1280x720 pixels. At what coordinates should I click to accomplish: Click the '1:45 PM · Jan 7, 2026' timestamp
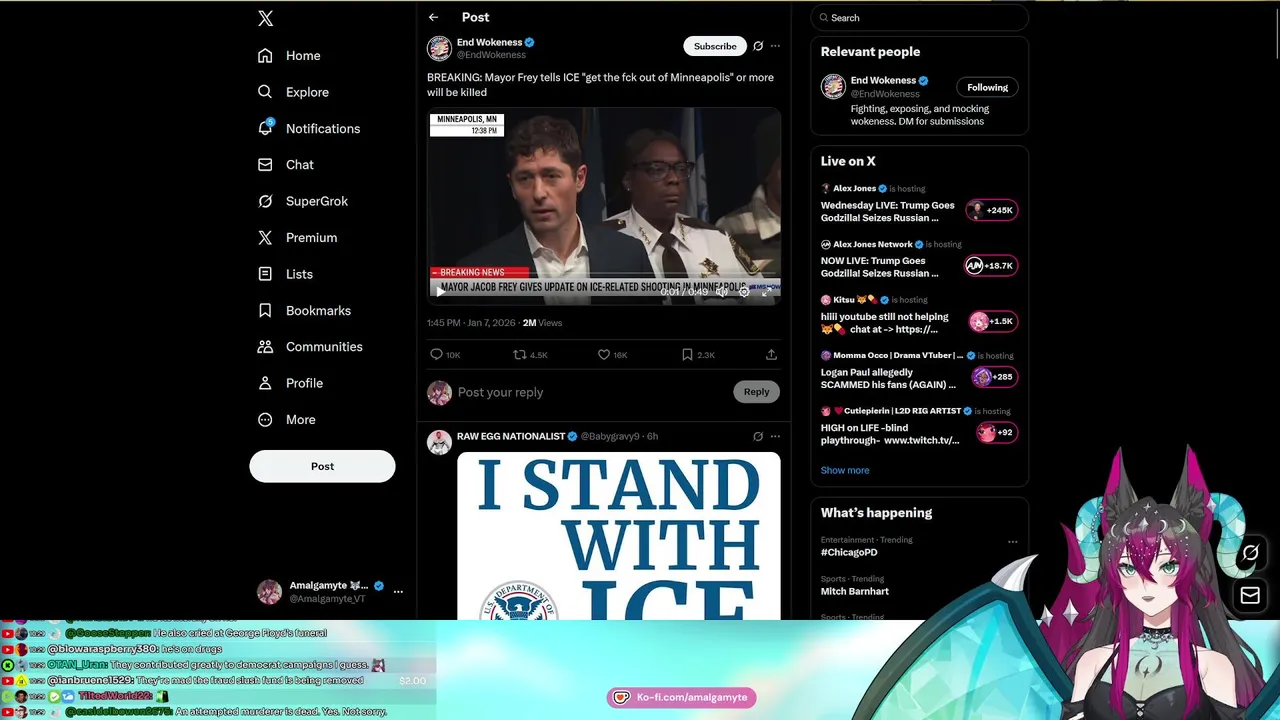[x=472, y=324]
